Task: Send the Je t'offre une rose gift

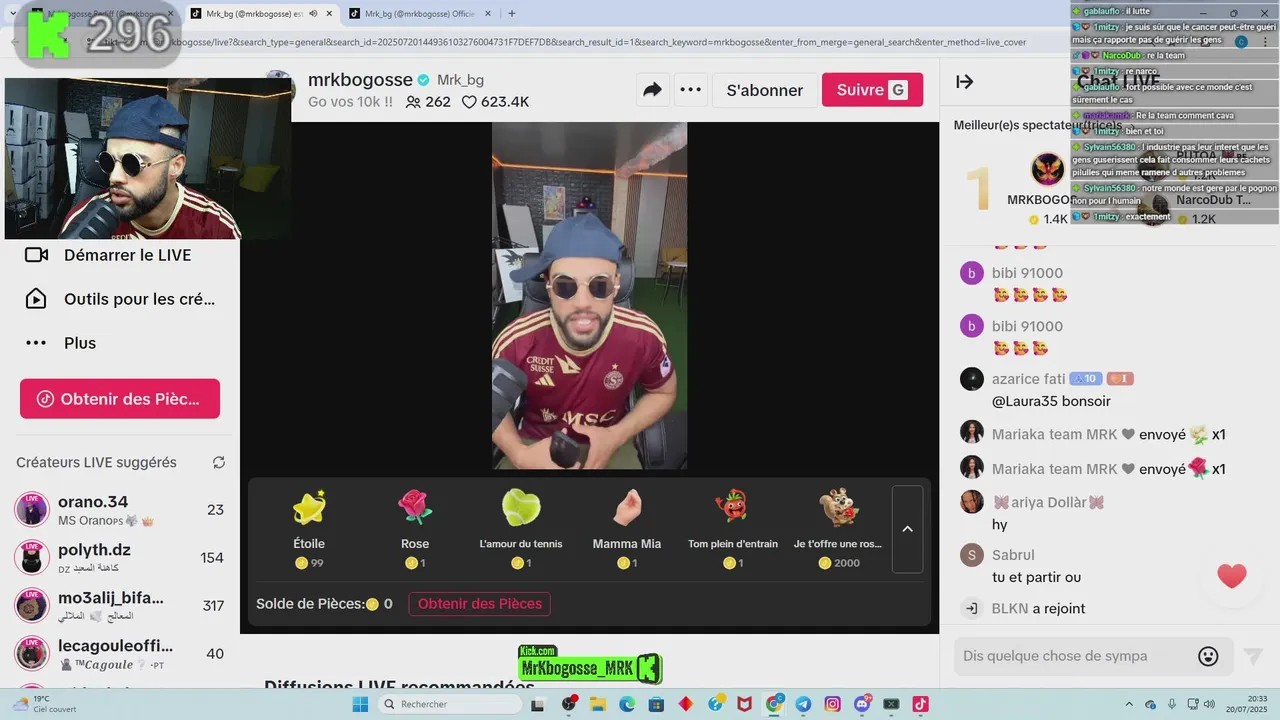Action: tap(838, 530)
